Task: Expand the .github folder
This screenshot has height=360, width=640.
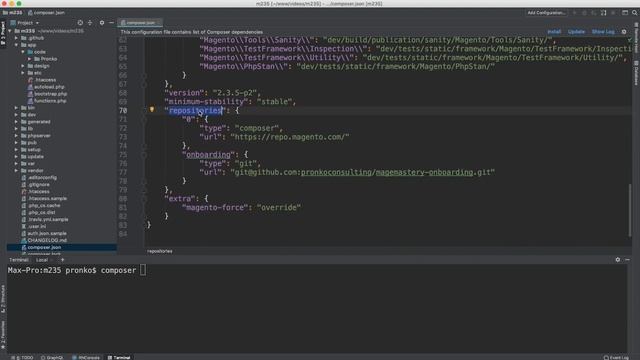Action: pyautogui.click(x=16, y=38)
